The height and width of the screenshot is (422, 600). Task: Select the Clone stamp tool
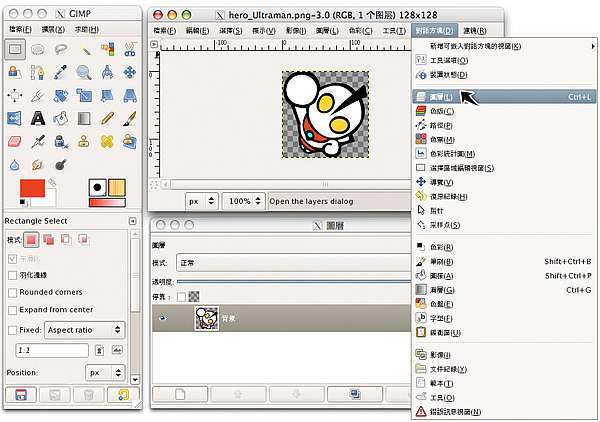84,142
